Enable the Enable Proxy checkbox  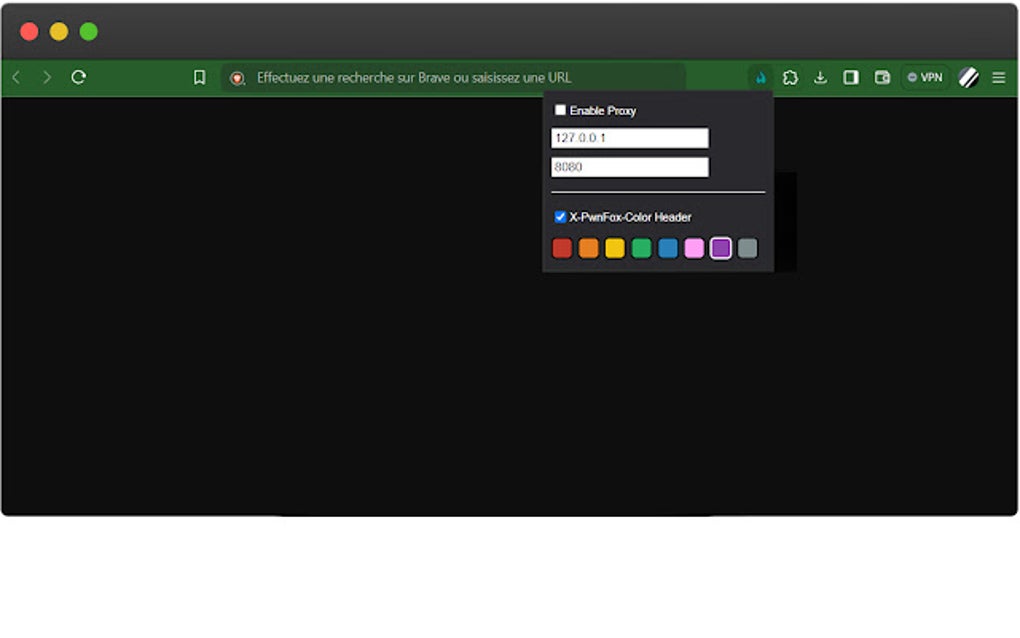pyautogui.click(x=560, y=110)
